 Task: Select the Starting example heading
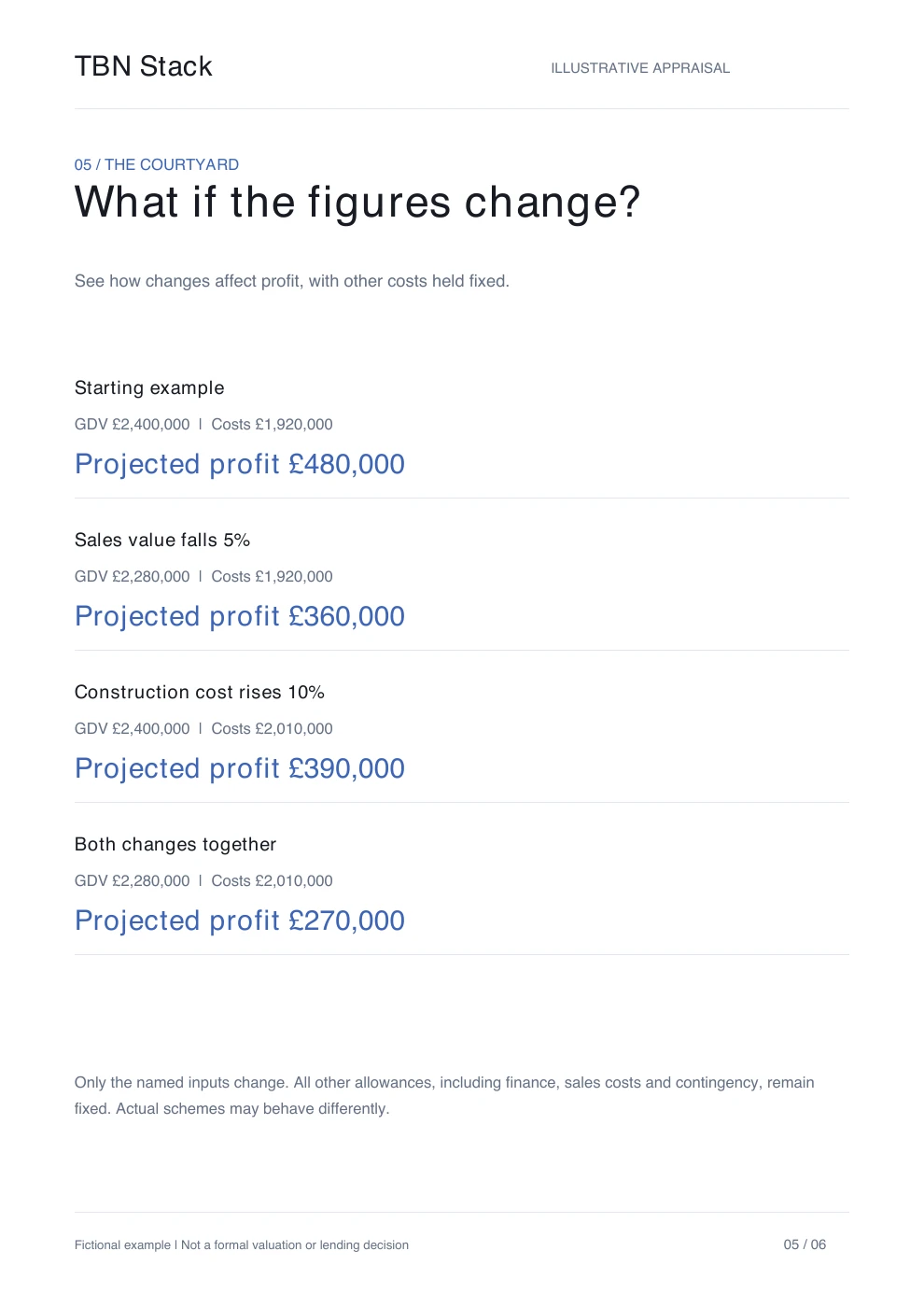(x=149, y=387)
